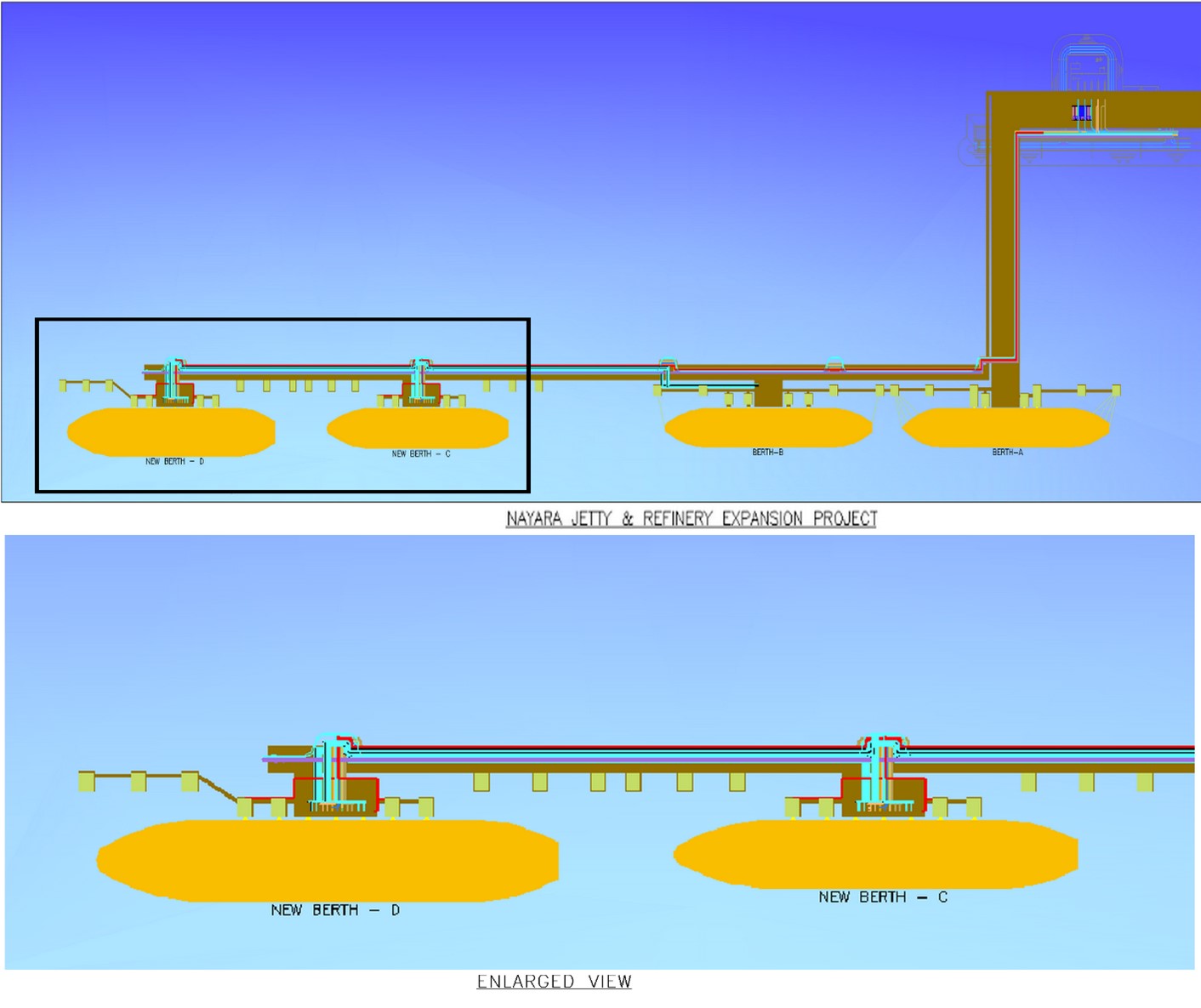
Task: Select the leftmost mooring dolphin in enlarged view
Action: pyautogui.click(x=87, y=780)
